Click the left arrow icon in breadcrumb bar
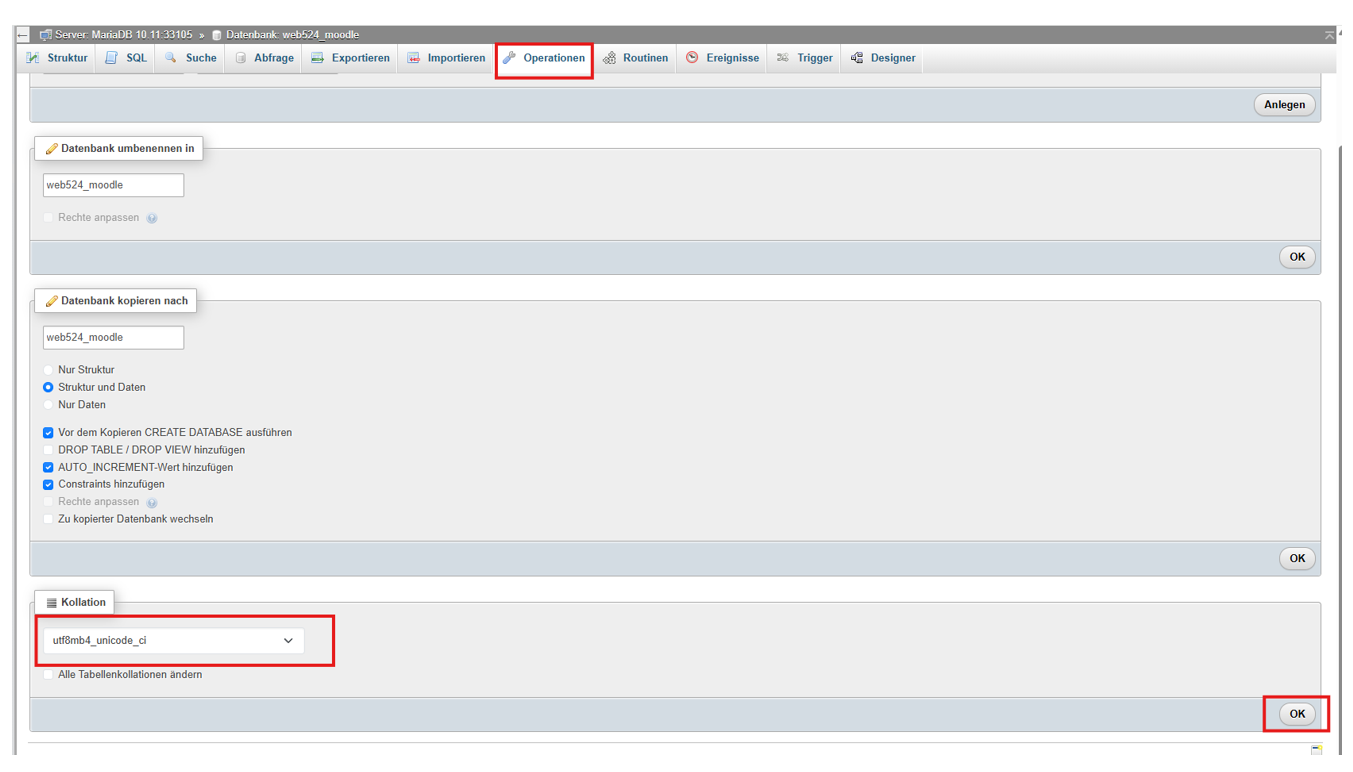 pyautogui.click(x=23, y=35)
